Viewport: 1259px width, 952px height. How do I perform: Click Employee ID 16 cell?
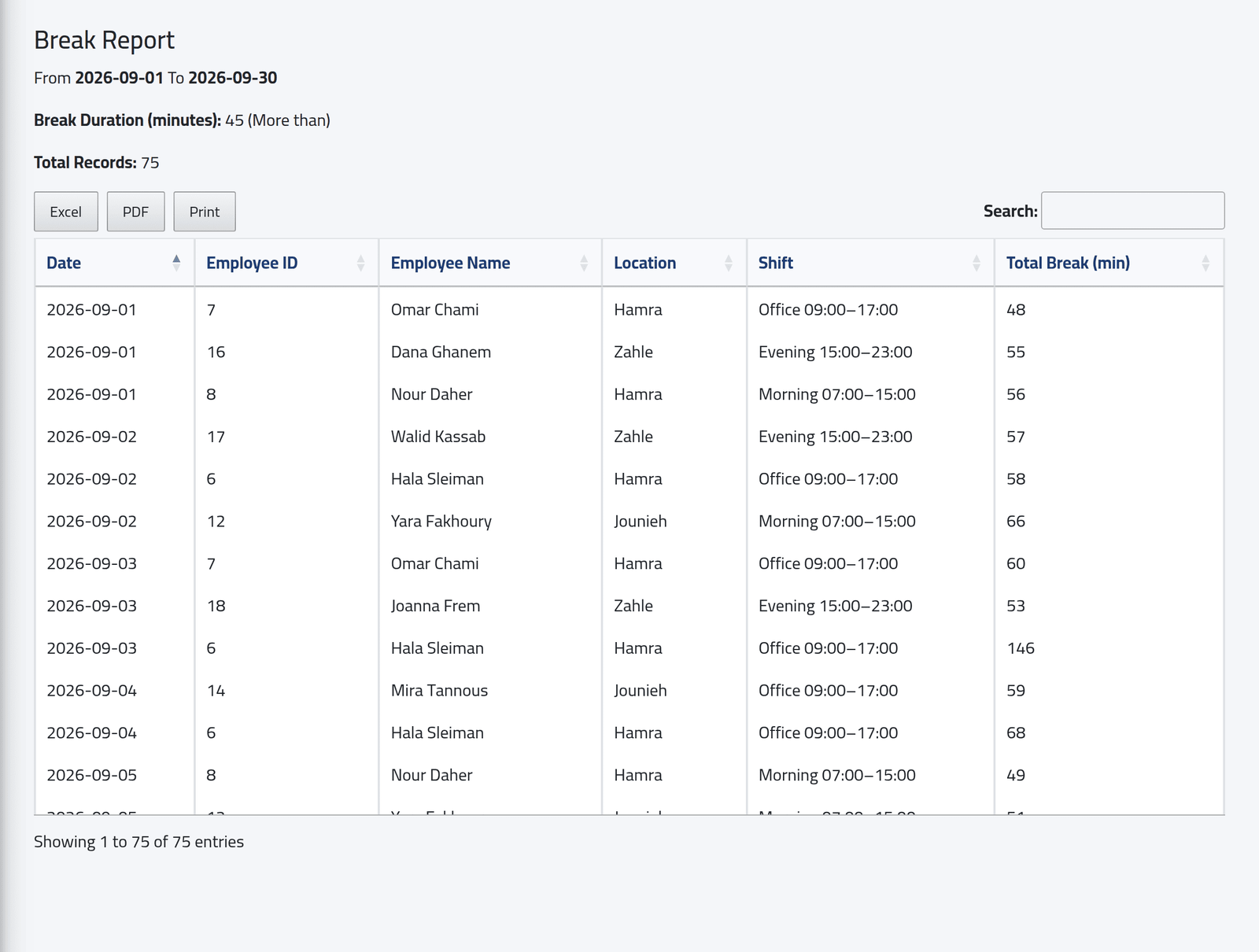pyautogui.click(x=216, y=352)
